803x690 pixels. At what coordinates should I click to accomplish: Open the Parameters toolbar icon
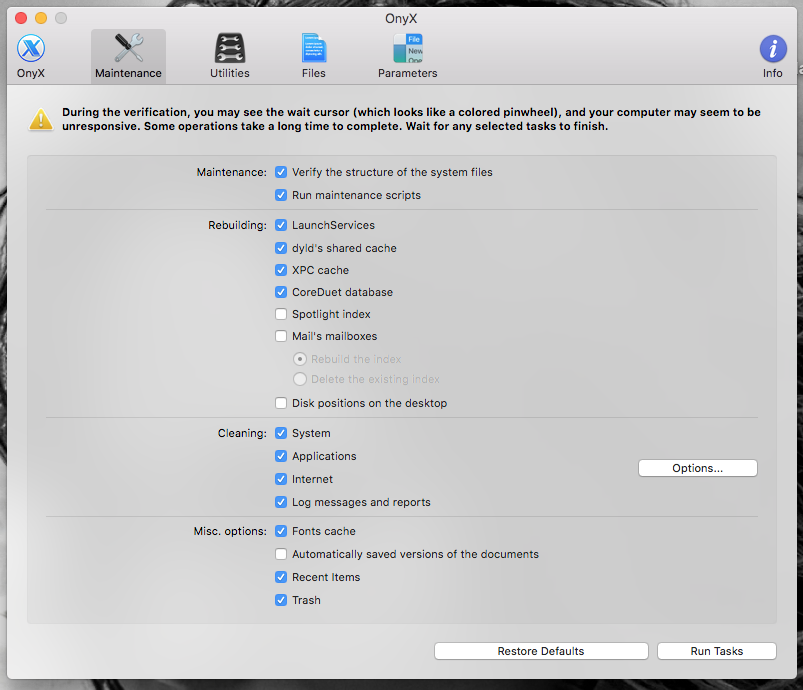pyautogui.click(x=408, y=56)
